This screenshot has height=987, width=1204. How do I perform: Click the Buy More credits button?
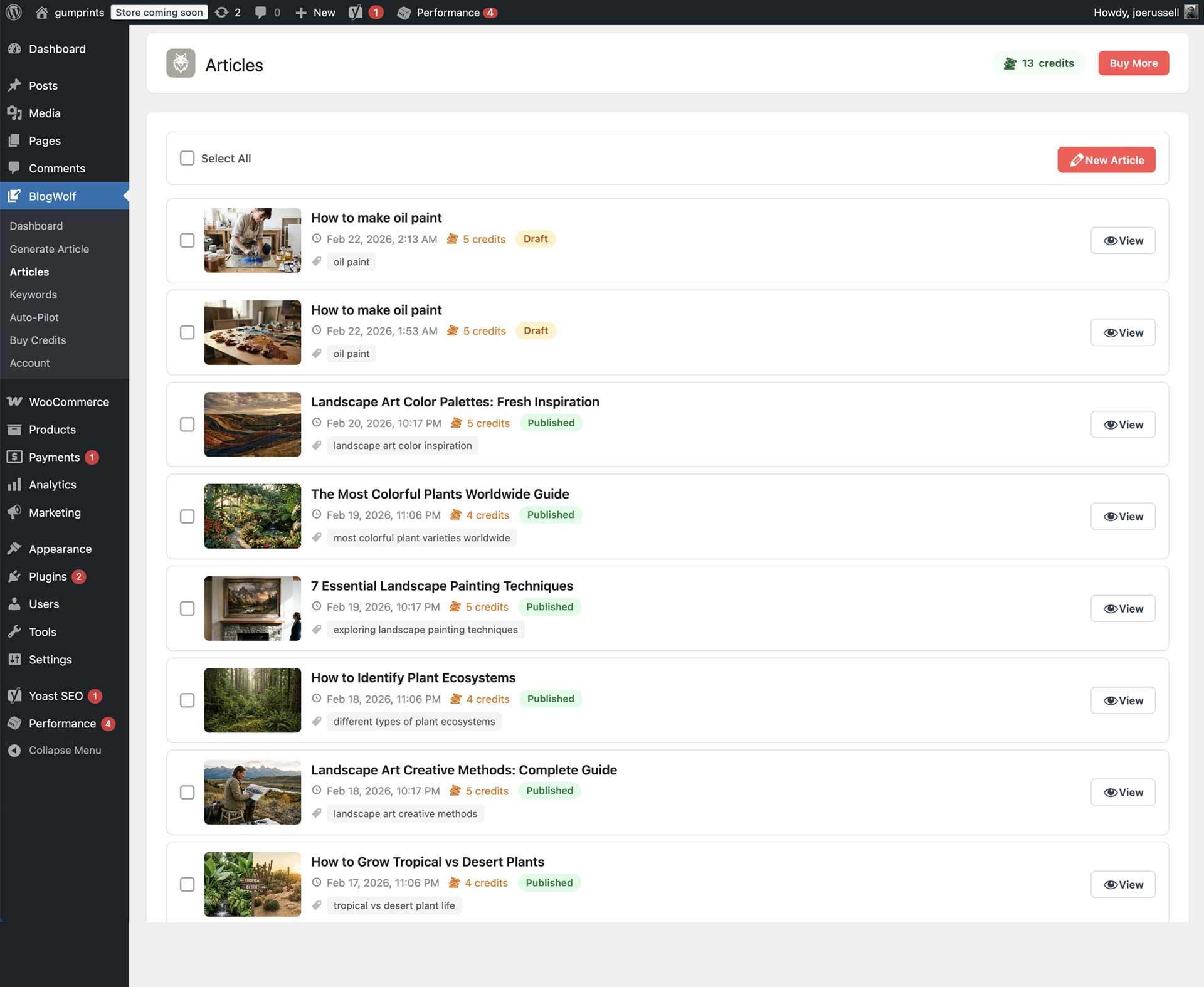click(x=1133, y=63)
